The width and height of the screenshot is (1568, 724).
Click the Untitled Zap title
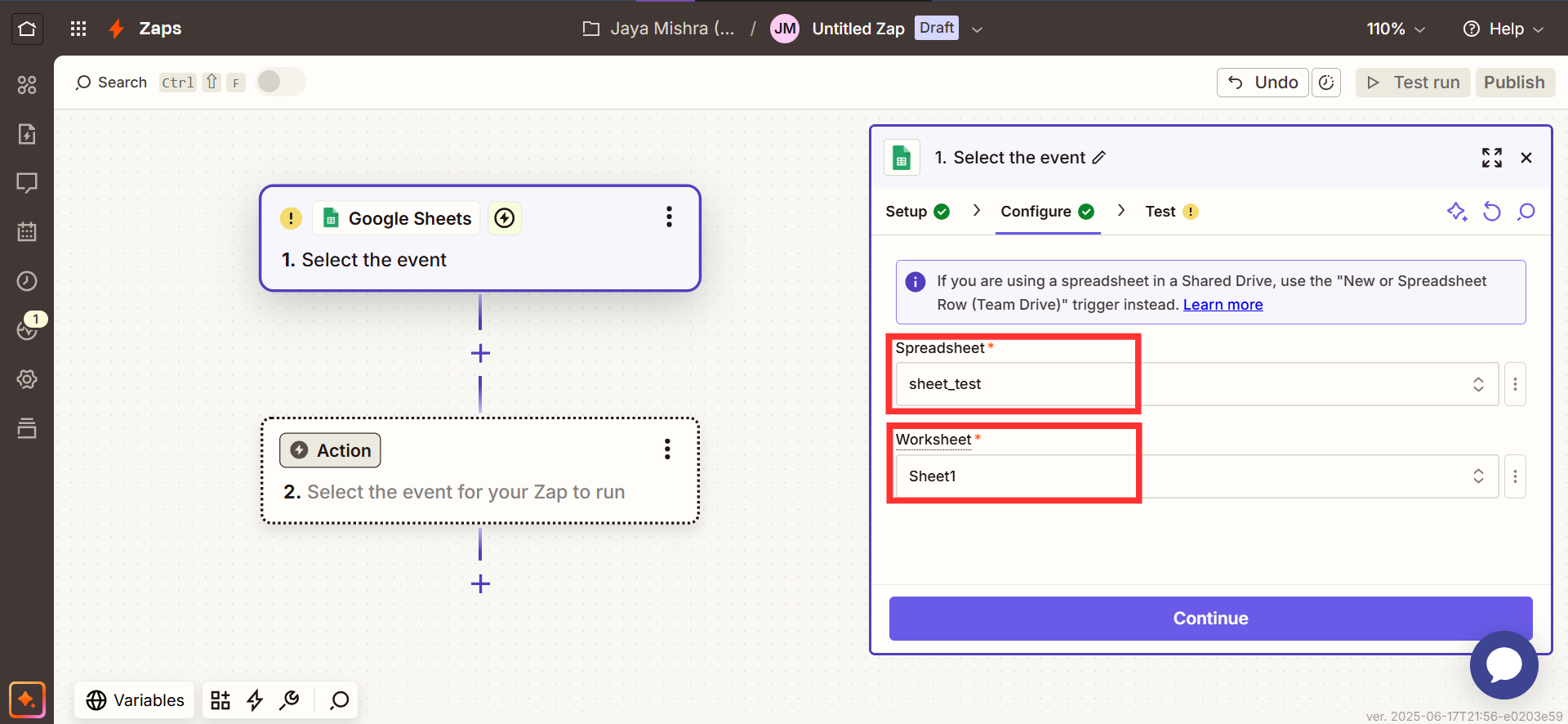click(858, 29)
